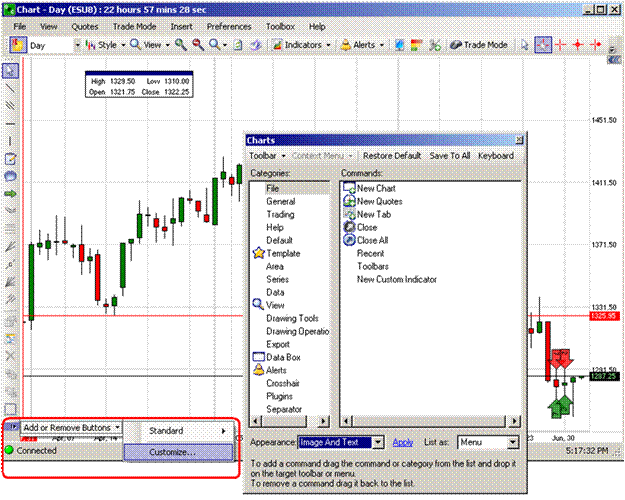Click the scissors-like icon beside Trade Mode

(434, 45)
